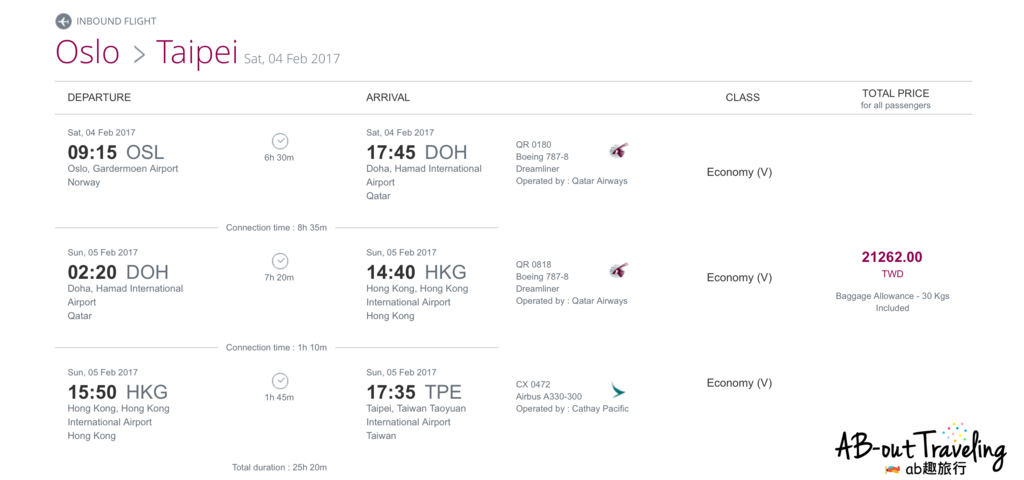Click Qatar Airways logo for flight QR 0180
Image resolution: width=1024 pixels, height=480 pixels.
pyautogui.click(x=619, y=151)
